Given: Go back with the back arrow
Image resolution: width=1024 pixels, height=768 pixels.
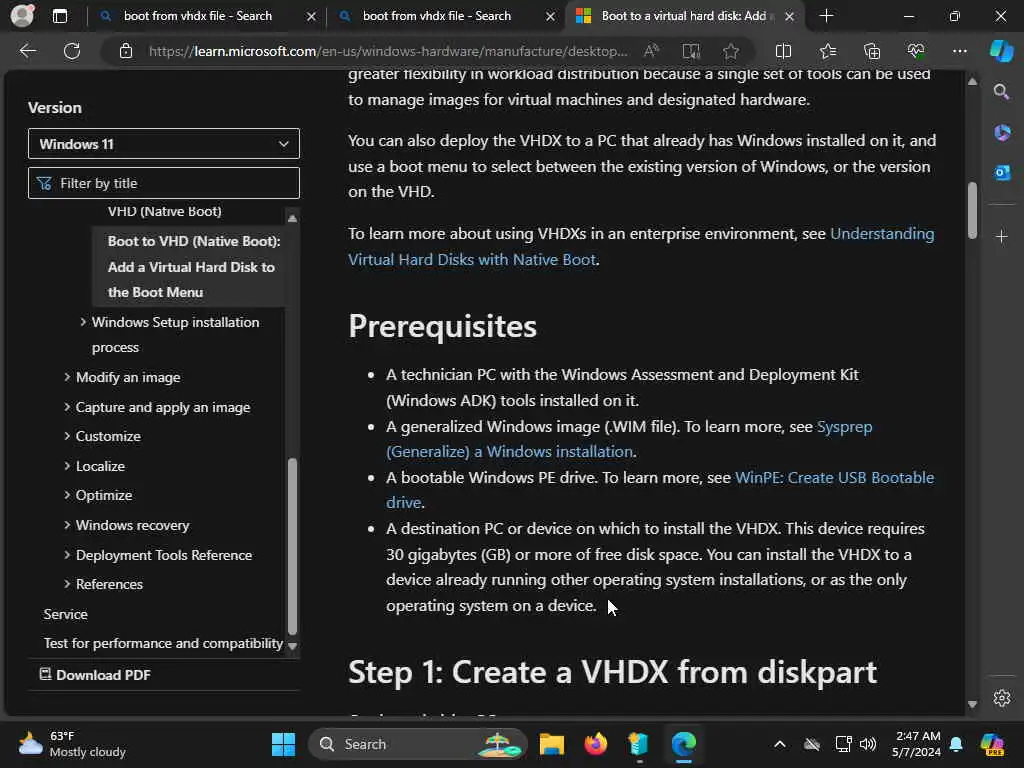Looking at the screenshot, I should (28, 51).
